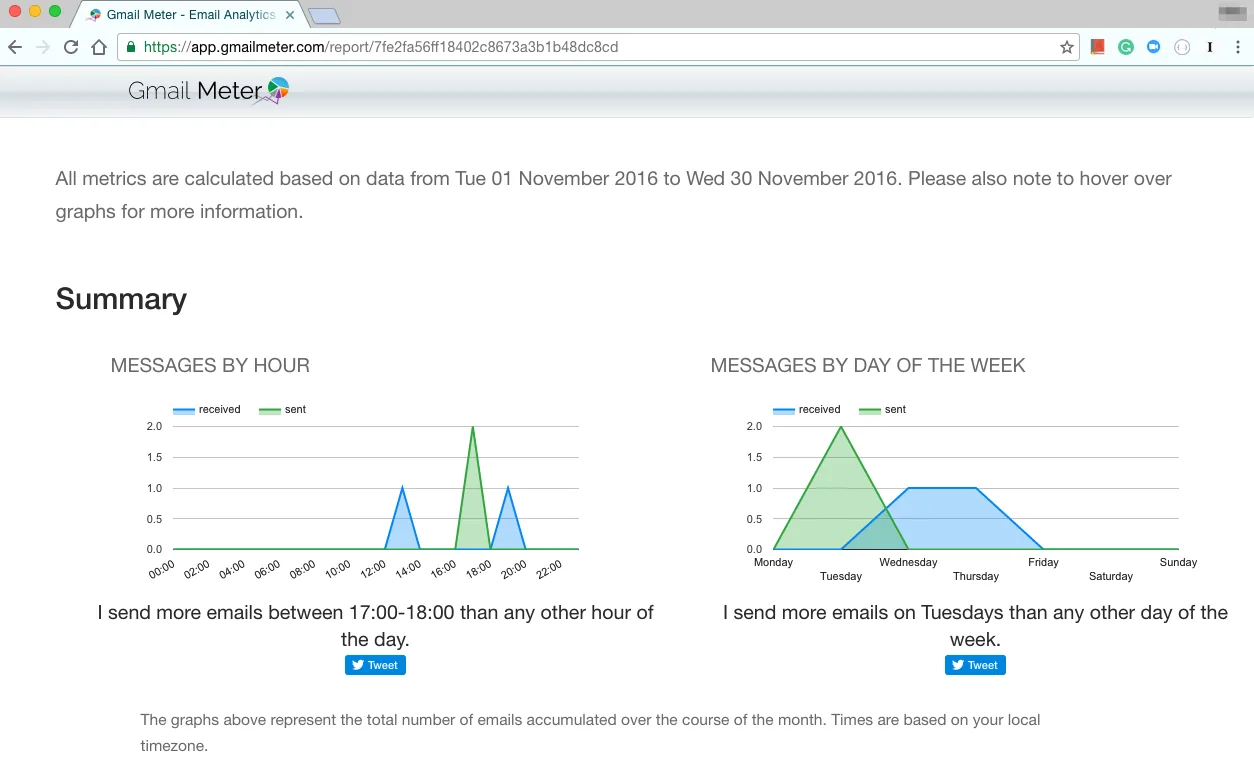Click the macOS yellow minimize window button
1254x763 pixels.
pos(35,11)
